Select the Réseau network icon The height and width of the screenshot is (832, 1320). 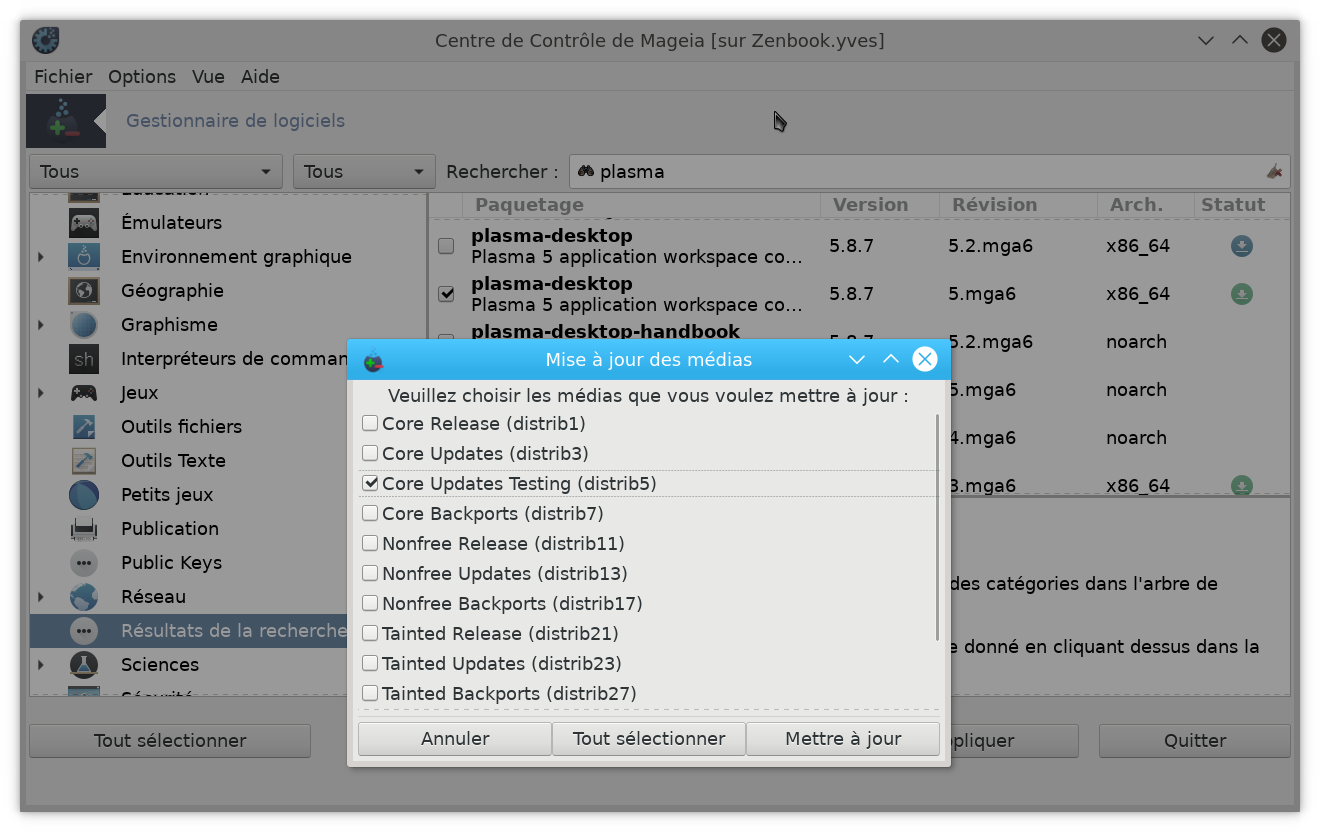[x=84, y=596]
